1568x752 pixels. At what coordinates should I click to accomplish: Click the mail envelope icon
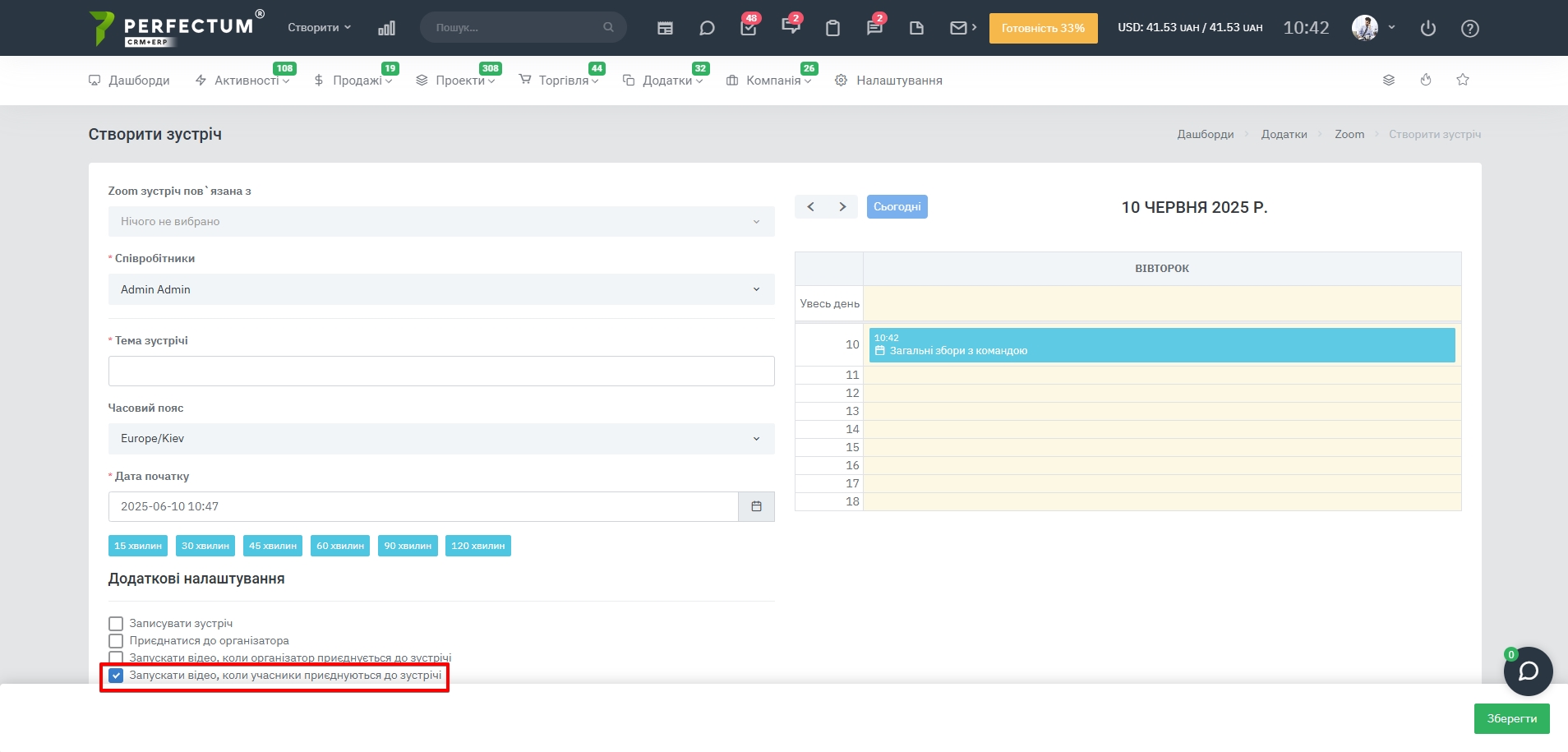click(958, 28)
